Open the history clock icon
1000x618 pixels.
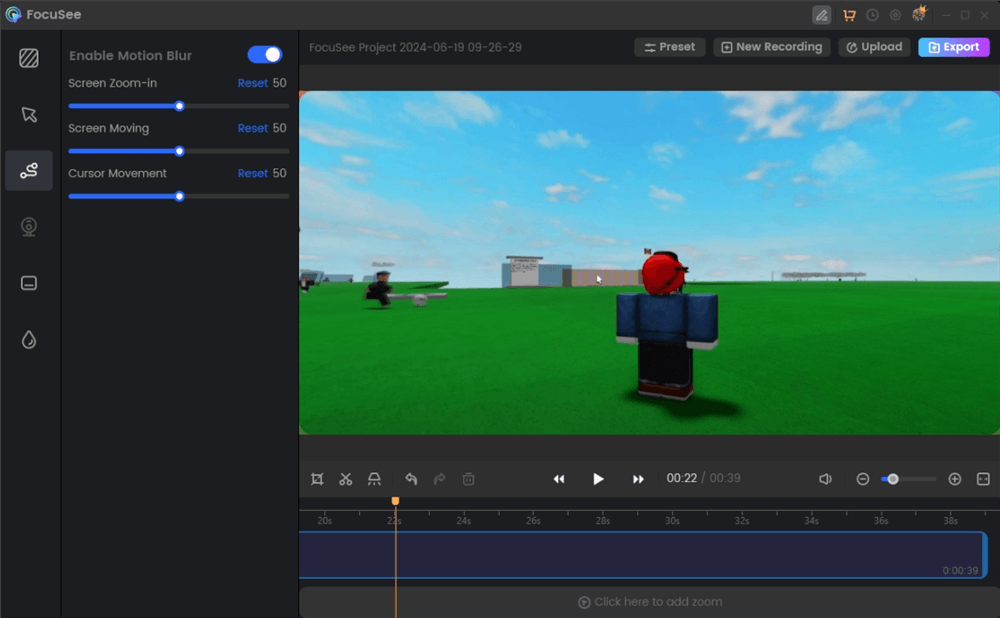coord(872,15)
